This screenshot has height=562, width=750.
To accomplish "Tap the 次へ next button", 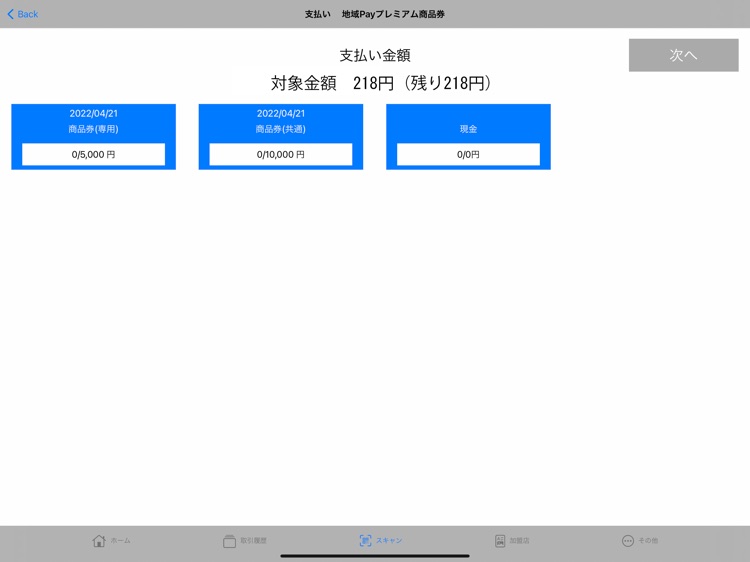I will click(684, 55).
